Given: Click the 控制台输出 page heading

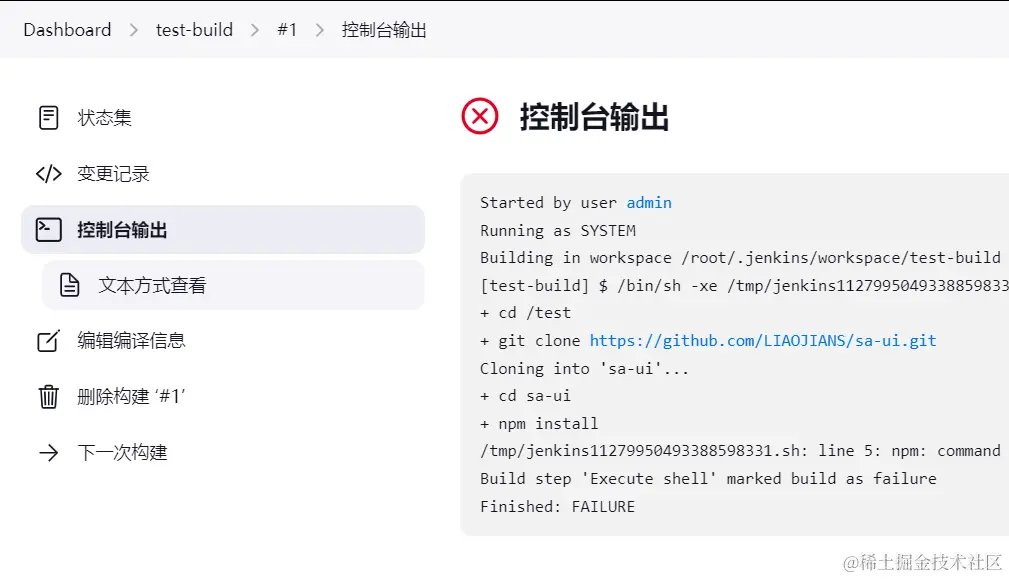Looking at the screenshot, I should tap(594, 117).
